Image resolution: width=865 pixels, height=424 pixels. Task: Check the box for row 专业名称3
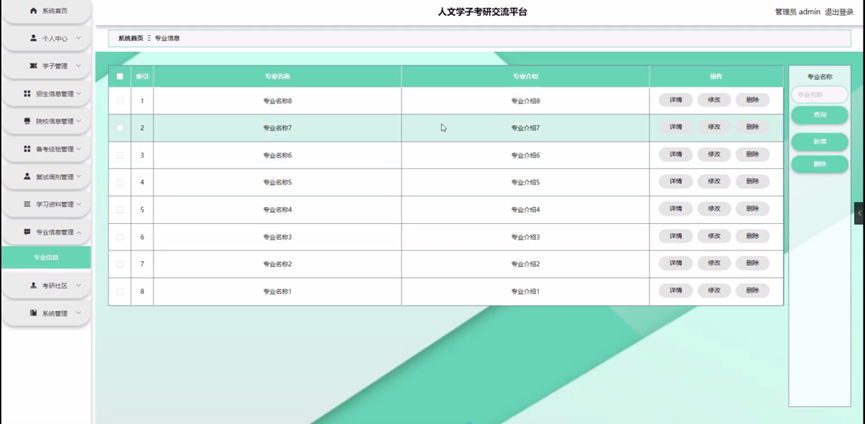click(x=120, y=237)
